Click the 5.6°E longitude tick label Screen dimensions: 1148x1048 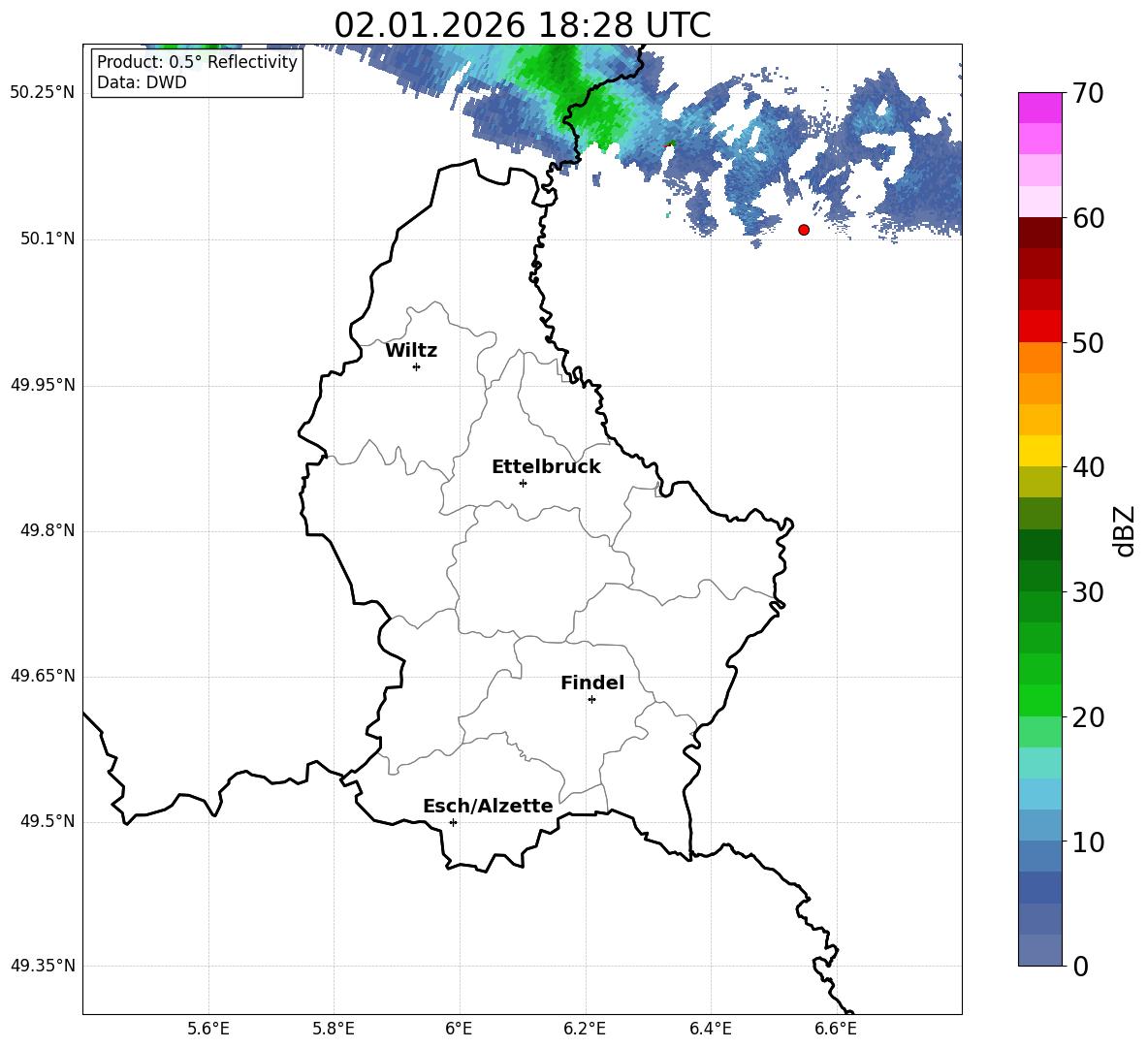pos(208,1029)
